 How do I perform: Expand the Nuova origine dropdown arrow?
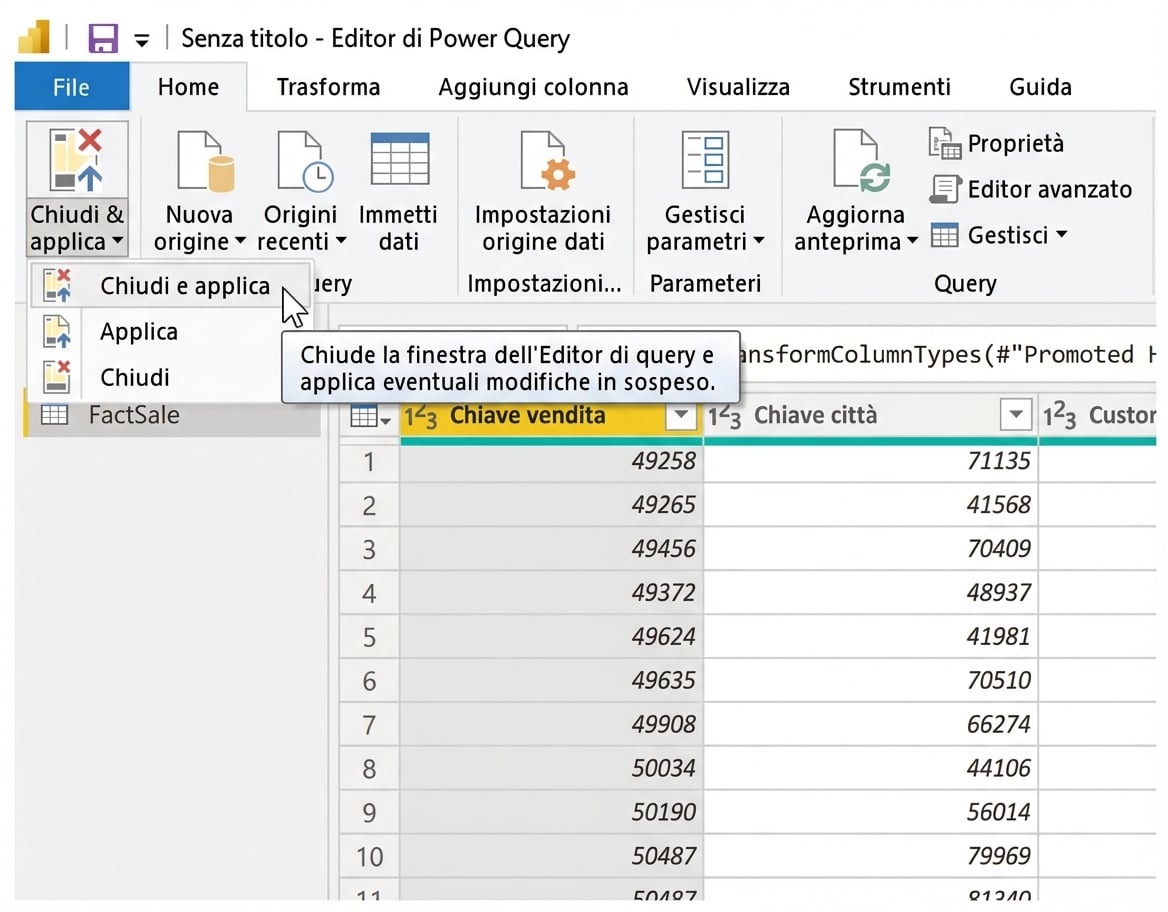240,241
